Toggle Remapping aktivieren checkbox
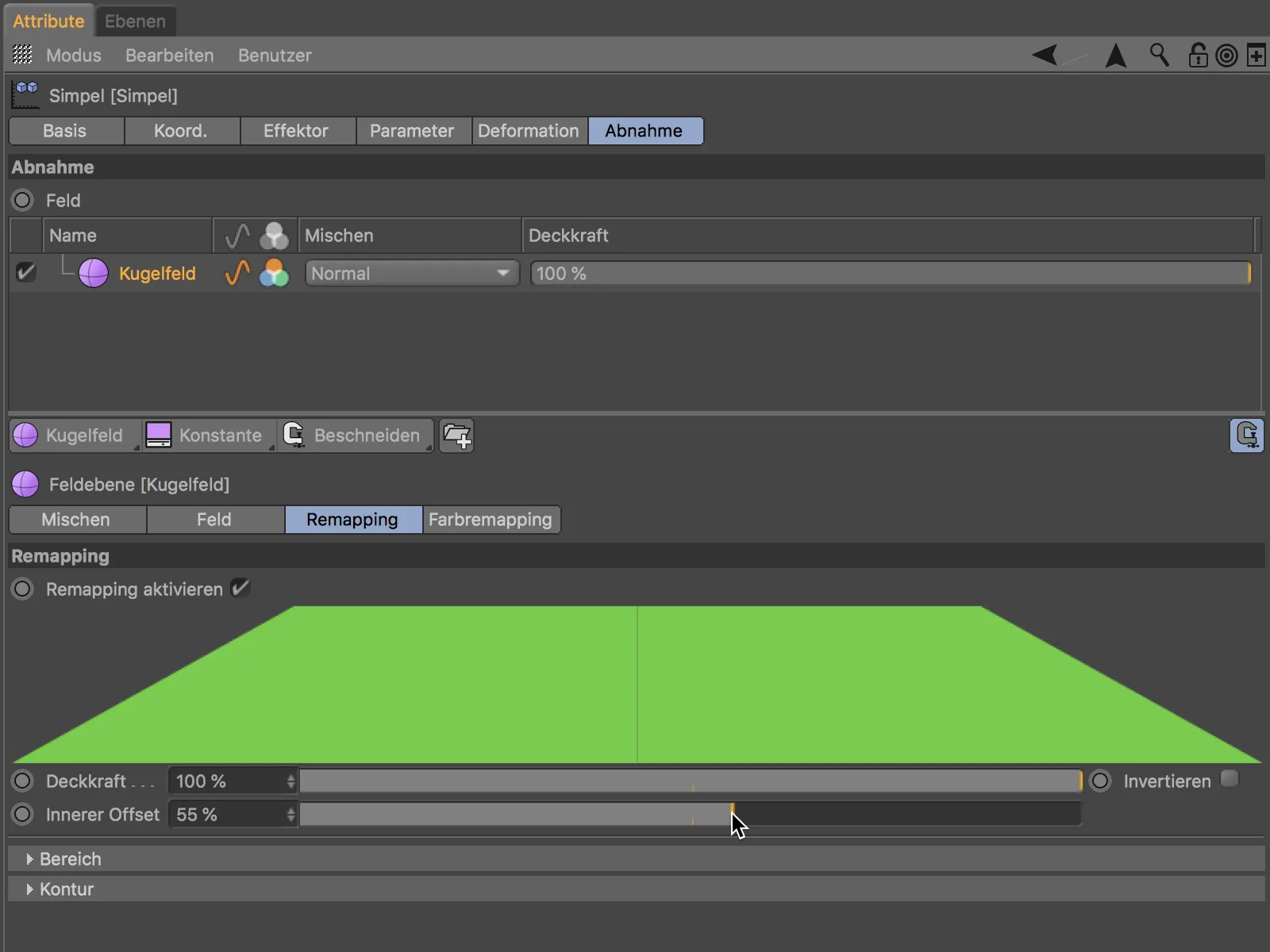1270x952 pixels. pos(240,589)
